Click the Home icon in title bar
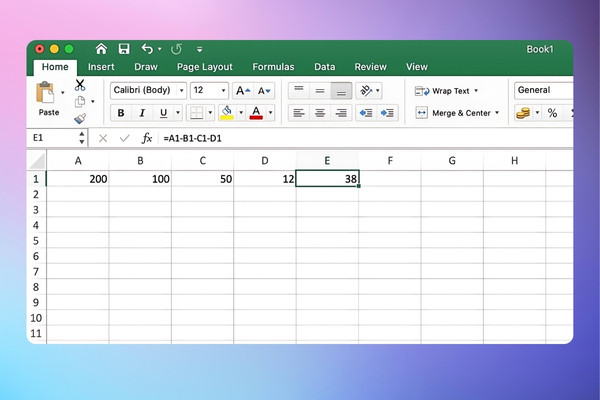Screen dimensions: 600x400 [101, 49]
